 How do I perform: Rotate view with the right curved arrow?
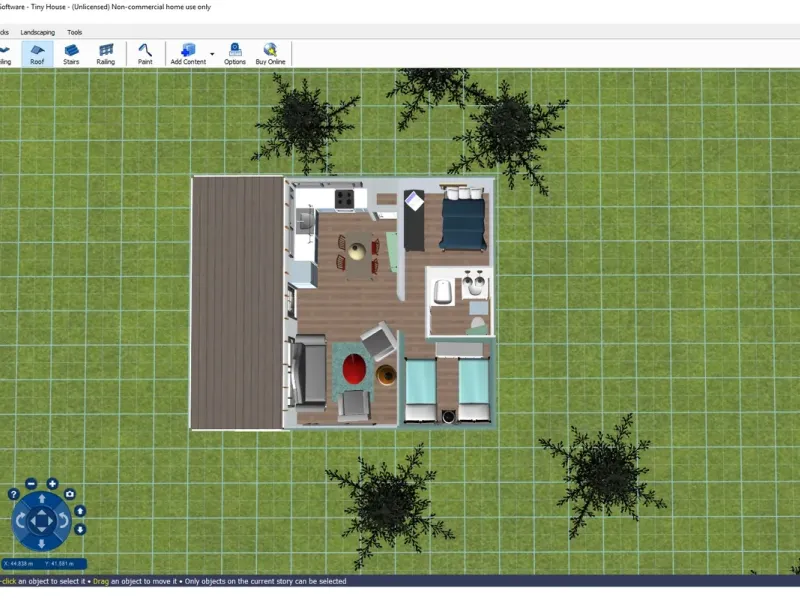point(62,520)
